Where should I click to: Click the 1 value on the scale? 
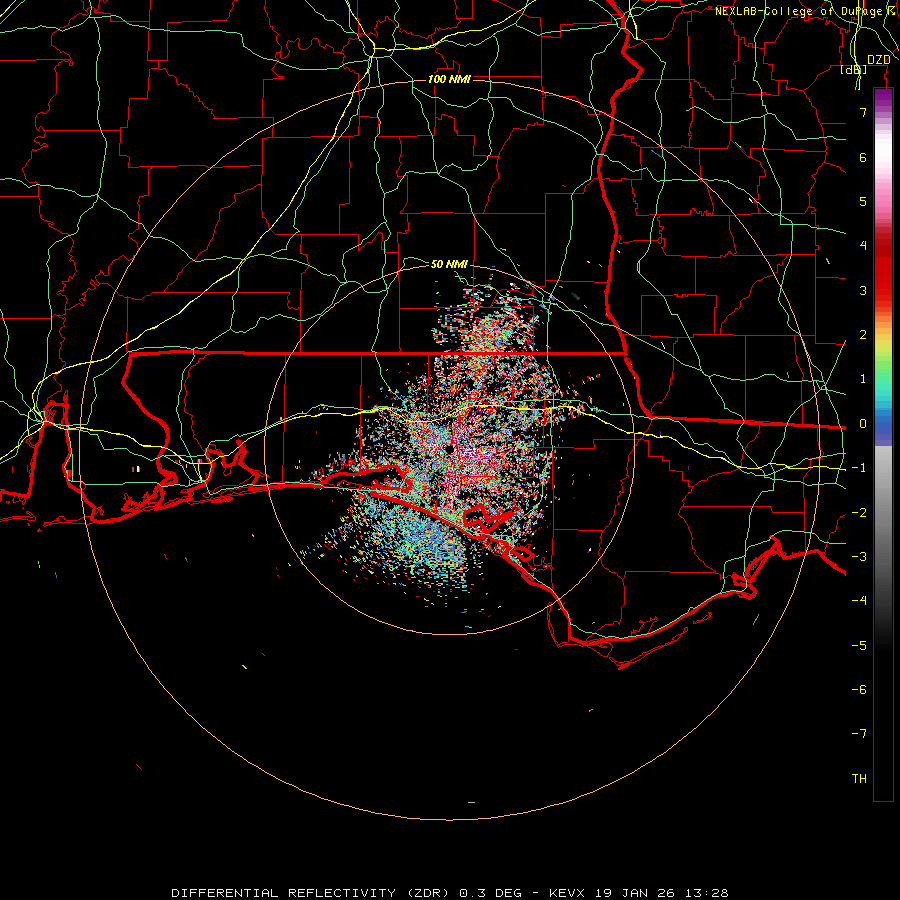pos(863,379)
